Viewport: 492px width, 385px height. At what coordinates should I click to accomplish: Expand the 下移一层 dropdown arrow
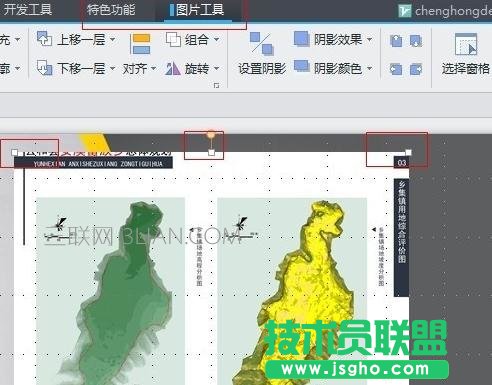(x=113, y=68)
